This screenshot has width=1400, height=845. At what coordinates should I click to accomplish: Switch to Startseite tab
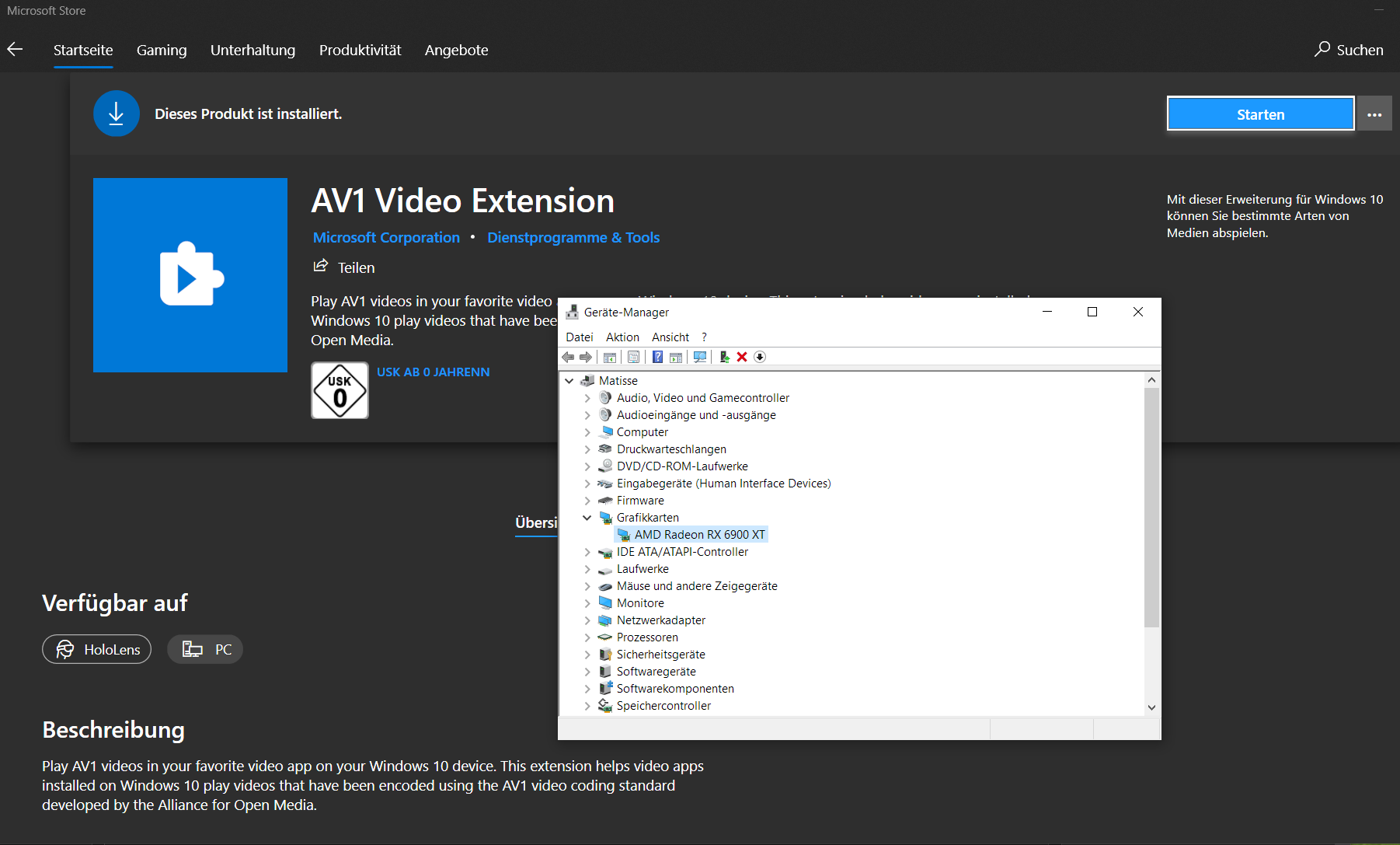[83, 50]
